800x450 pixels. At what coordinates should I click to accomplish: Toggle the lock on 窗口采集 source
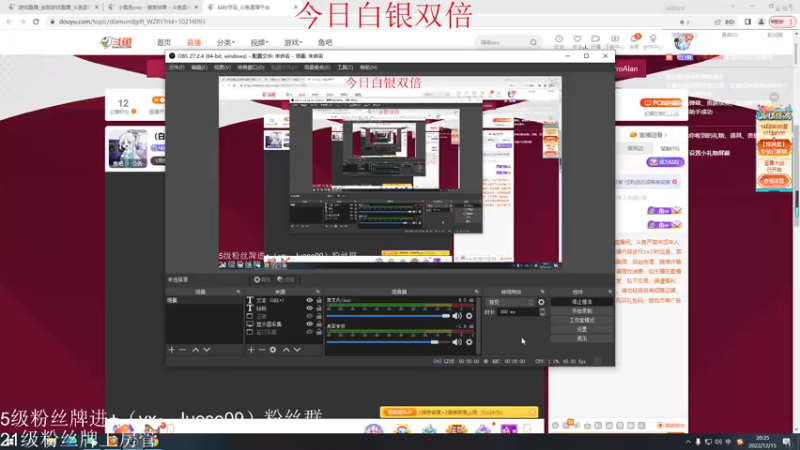pos(319,332)
